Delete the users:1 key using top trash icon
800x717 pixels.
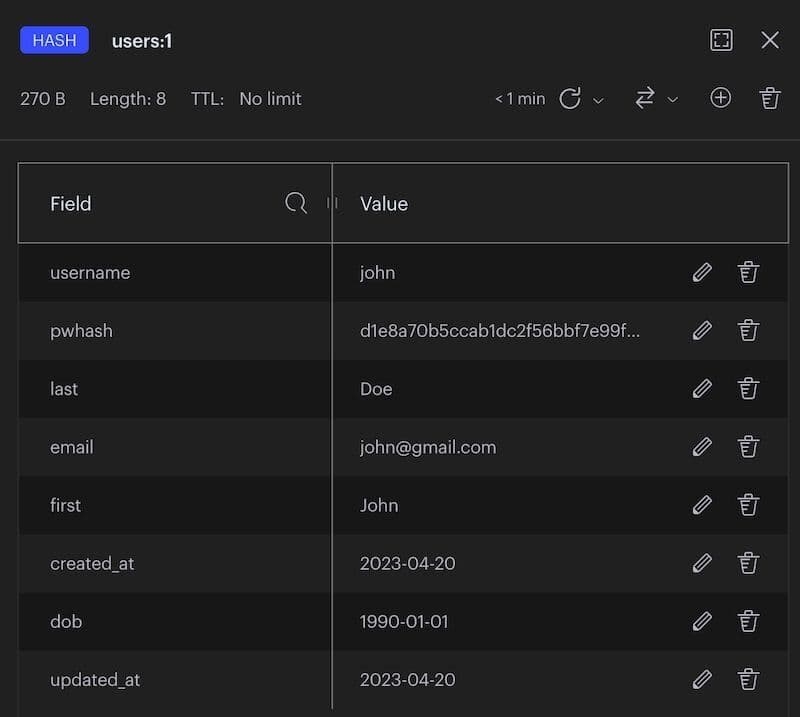coord(769,98)
